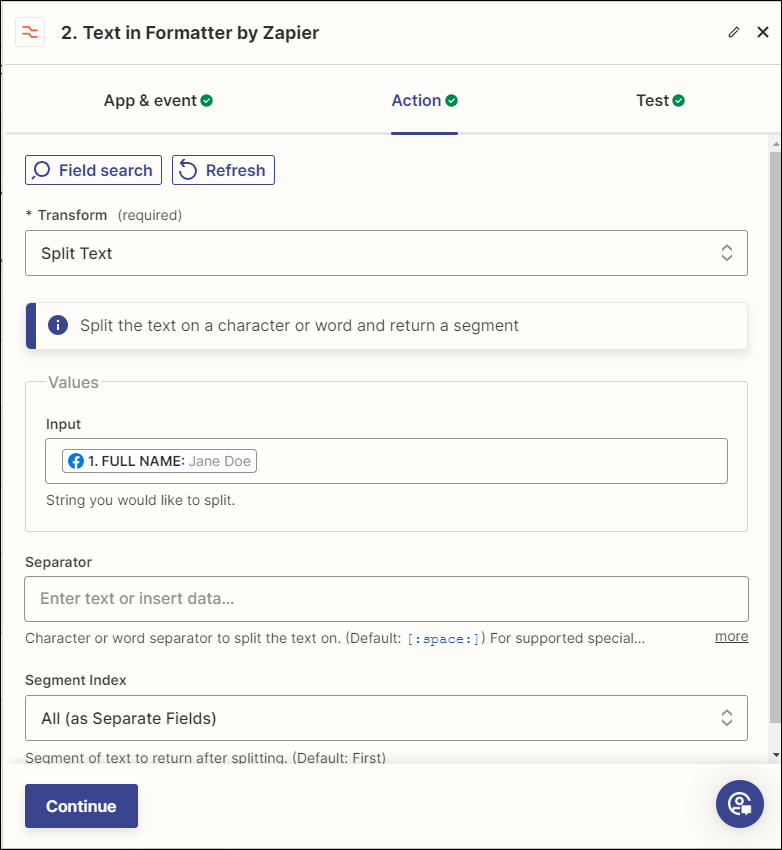Click the Input field containing FULL NAME

(386, 461)
